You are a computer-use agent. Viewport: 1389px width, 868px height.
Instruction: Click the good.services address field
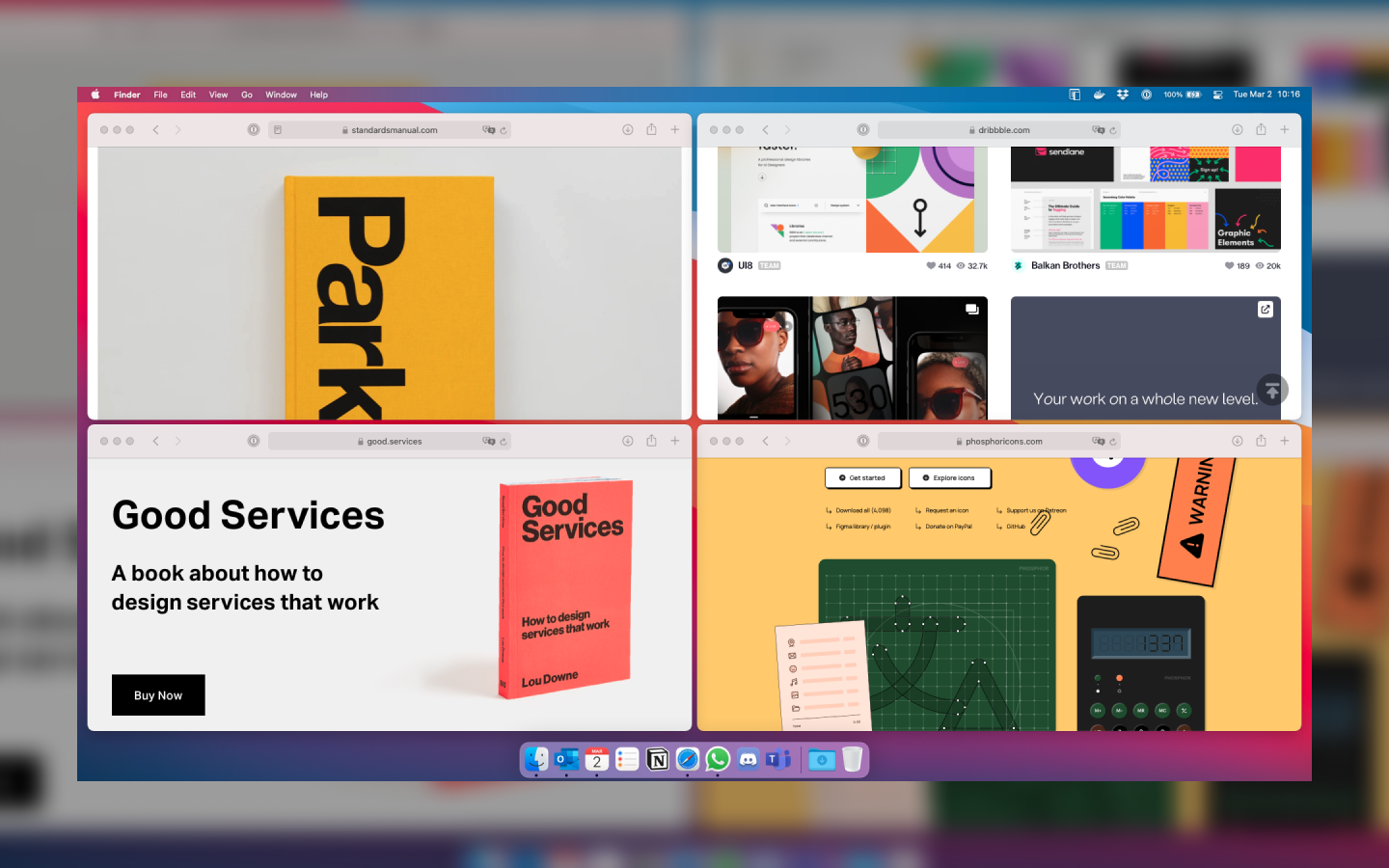(390, 441)
